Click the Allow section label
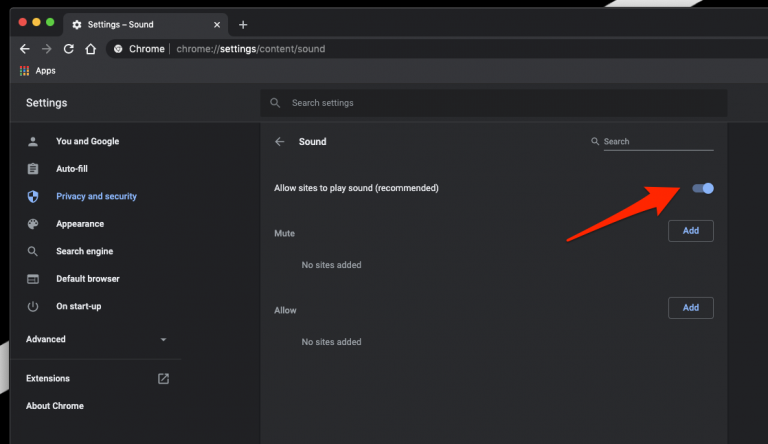768x444 pixels. (285, 310)
